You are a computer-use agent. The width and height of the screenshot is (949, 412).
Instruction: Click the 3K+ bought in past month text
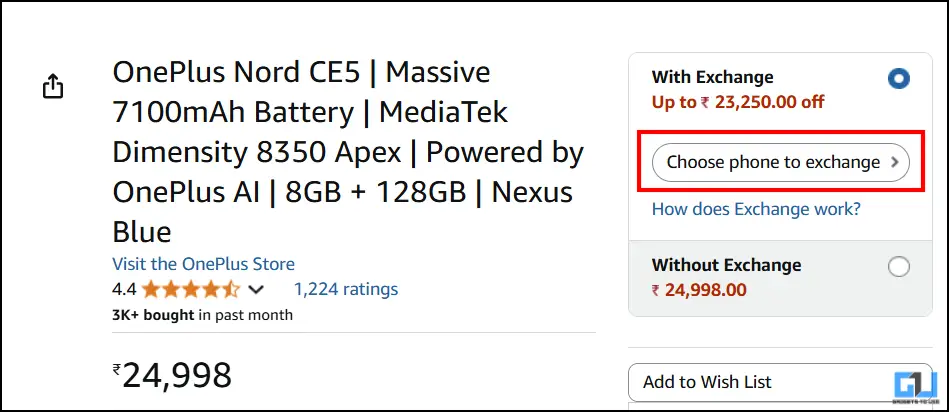click(203, 315)
